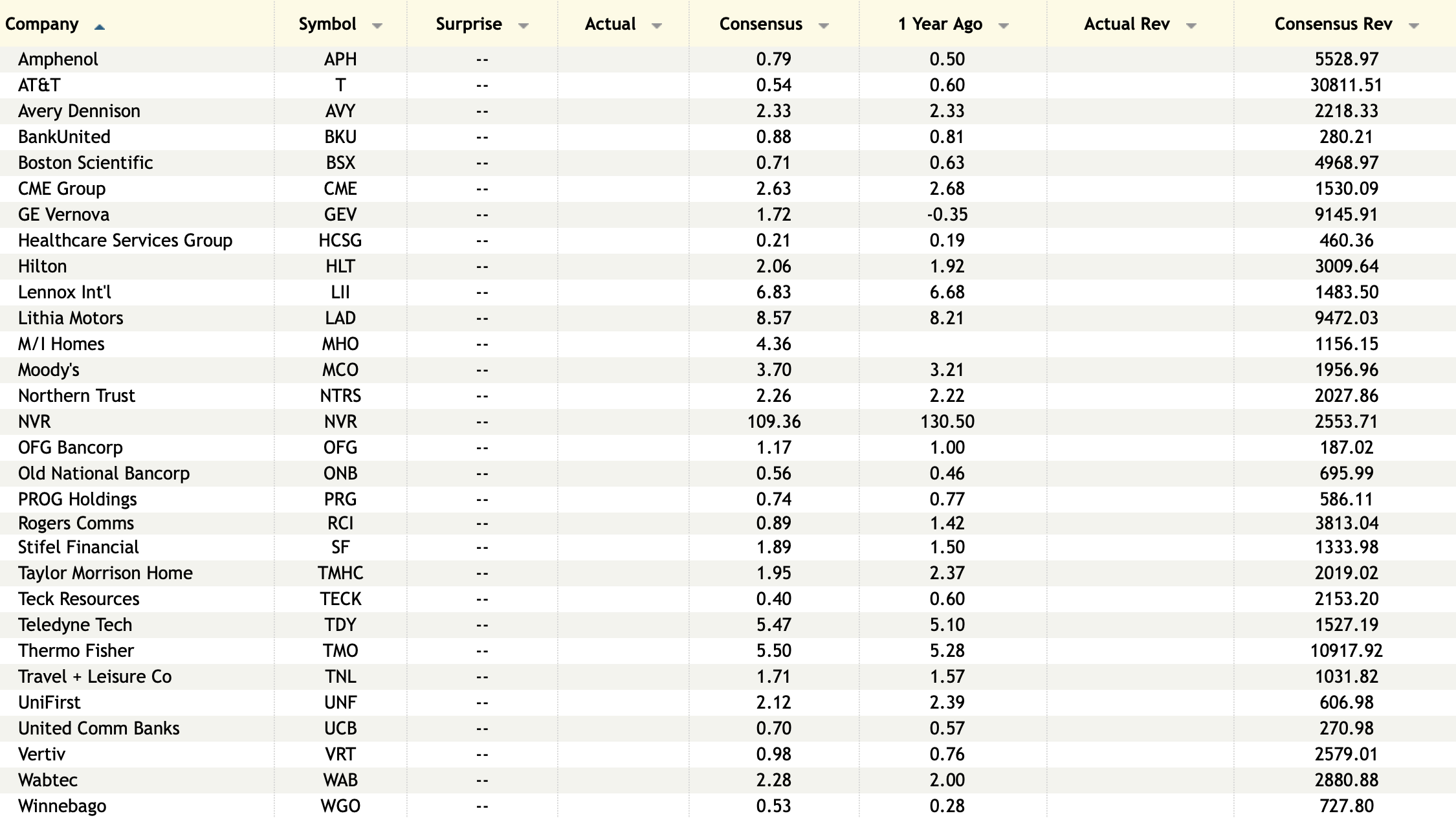Viewport: 1456px width, 818px height.
Task: Sort by the Company header label
Action: (42, 25)
